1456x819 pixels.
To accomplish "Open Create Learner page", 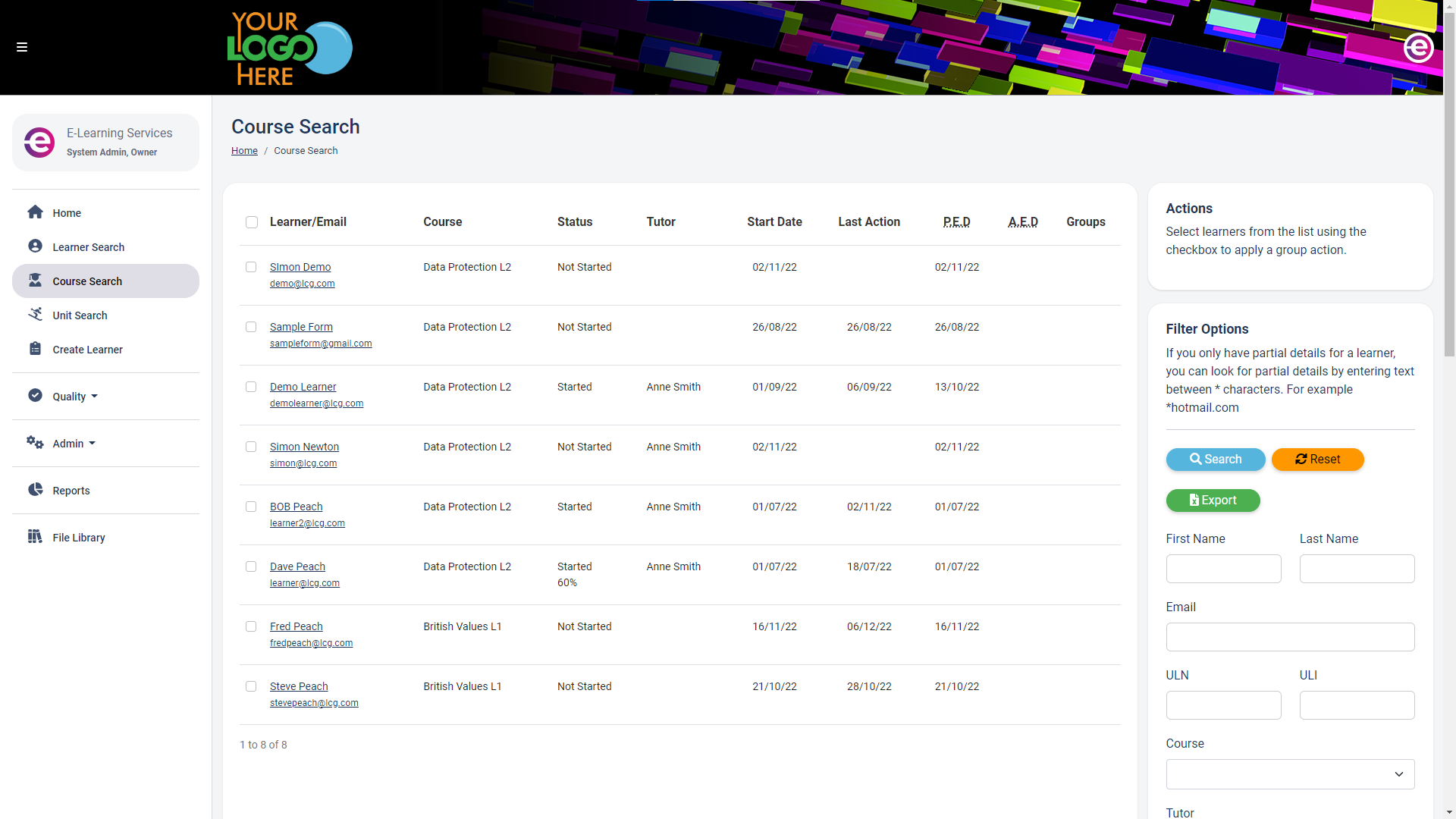I will coord(105,349).
